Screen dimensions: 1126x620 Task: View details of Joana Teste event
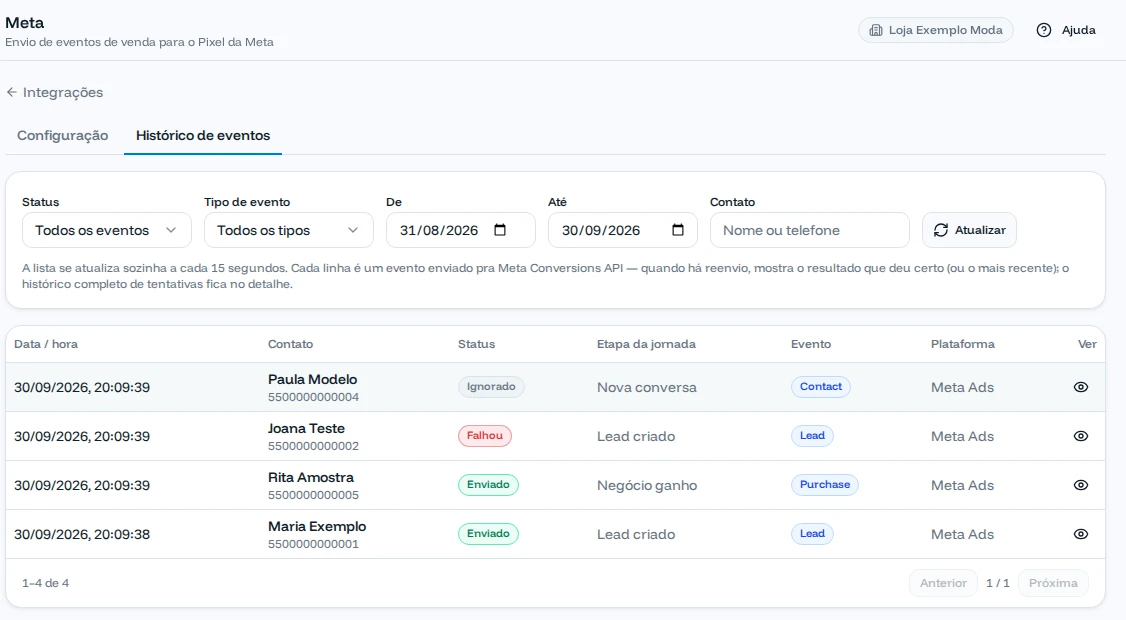click(x=1081, y=436)
